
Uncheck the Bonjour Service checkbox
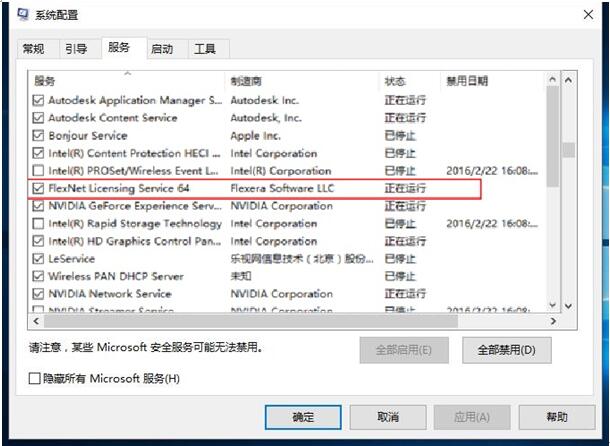click(38, 135)
